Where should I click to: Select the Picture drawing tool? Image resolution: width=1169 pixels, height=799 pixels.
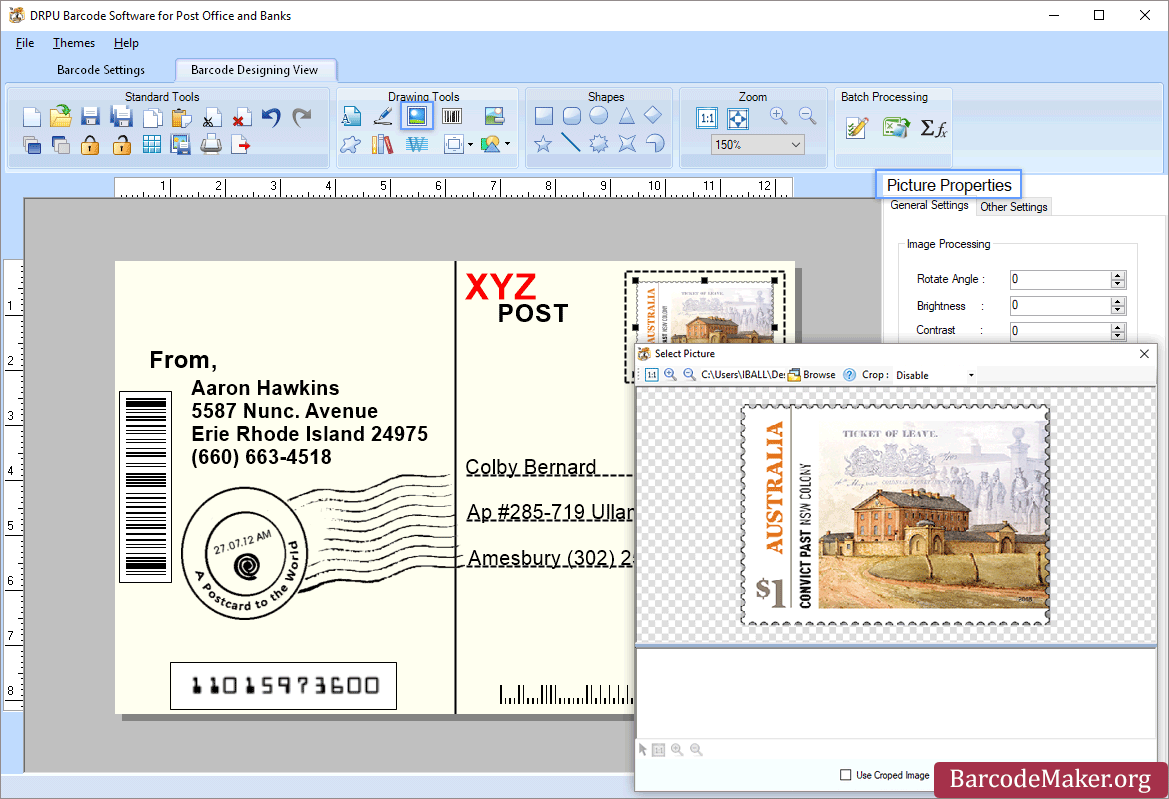tap(417, 116)
